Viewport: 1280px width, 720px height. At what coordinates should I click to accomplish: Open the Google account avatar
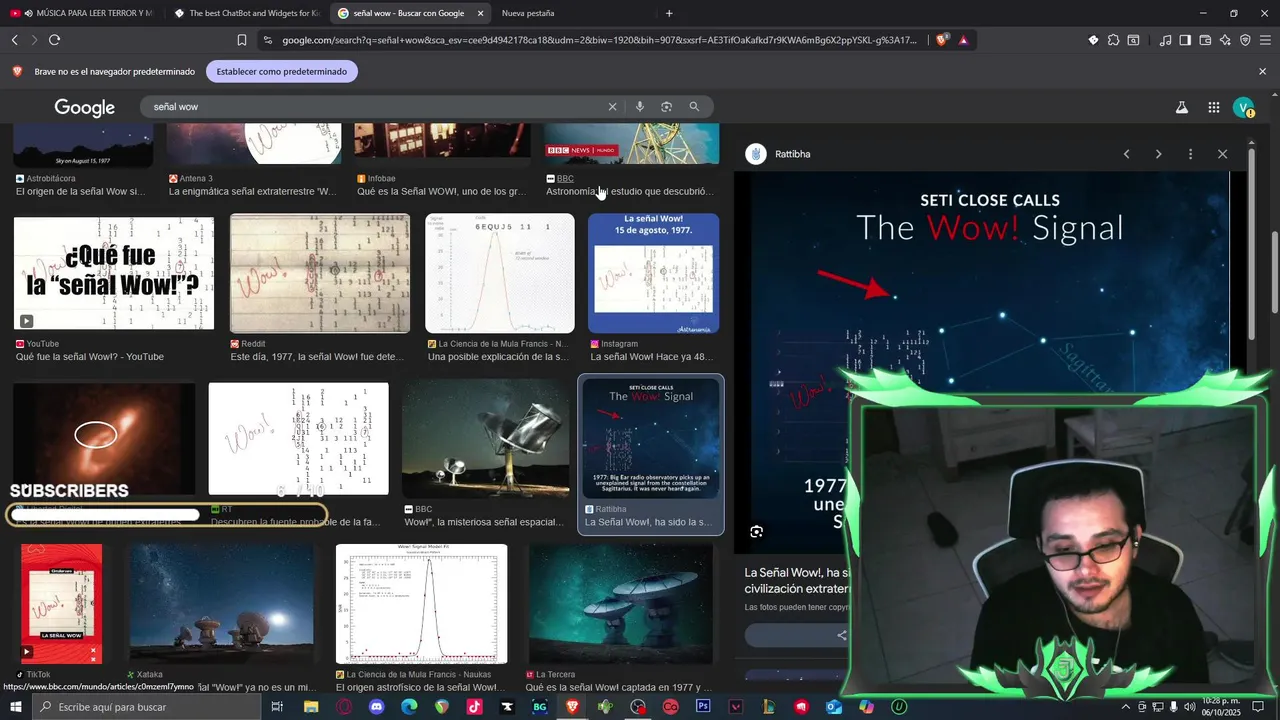(1243, 107)
